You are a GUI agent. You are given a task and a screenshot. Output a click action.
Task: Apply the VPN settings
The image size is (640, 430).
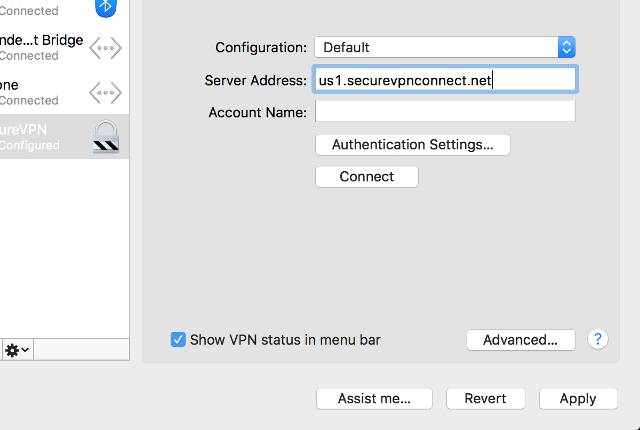point(577,398)
